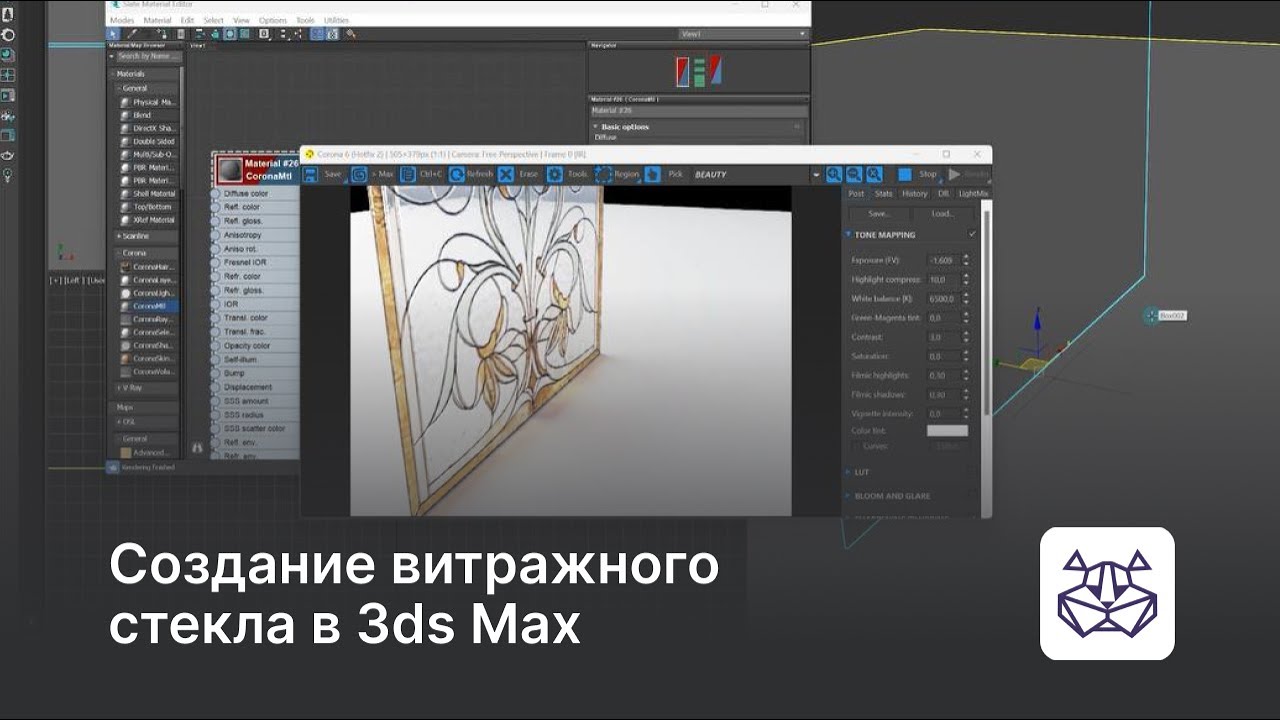Open the View1 dropdown in Slate editor
Viewport: 1280px width, 720px height.
point(743,34)
